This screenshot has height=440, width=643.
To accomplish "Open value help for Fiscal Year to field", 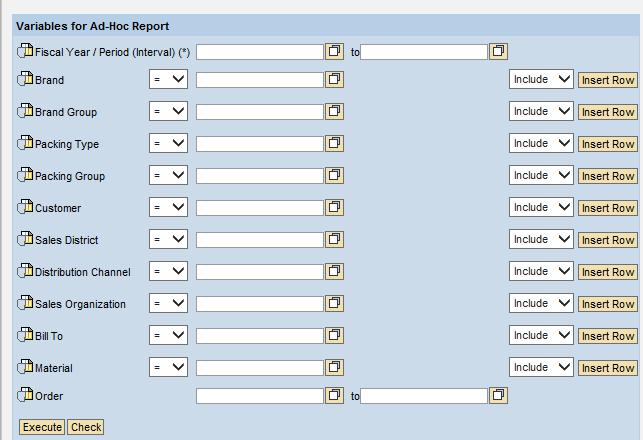I will [x=498, y=51].
